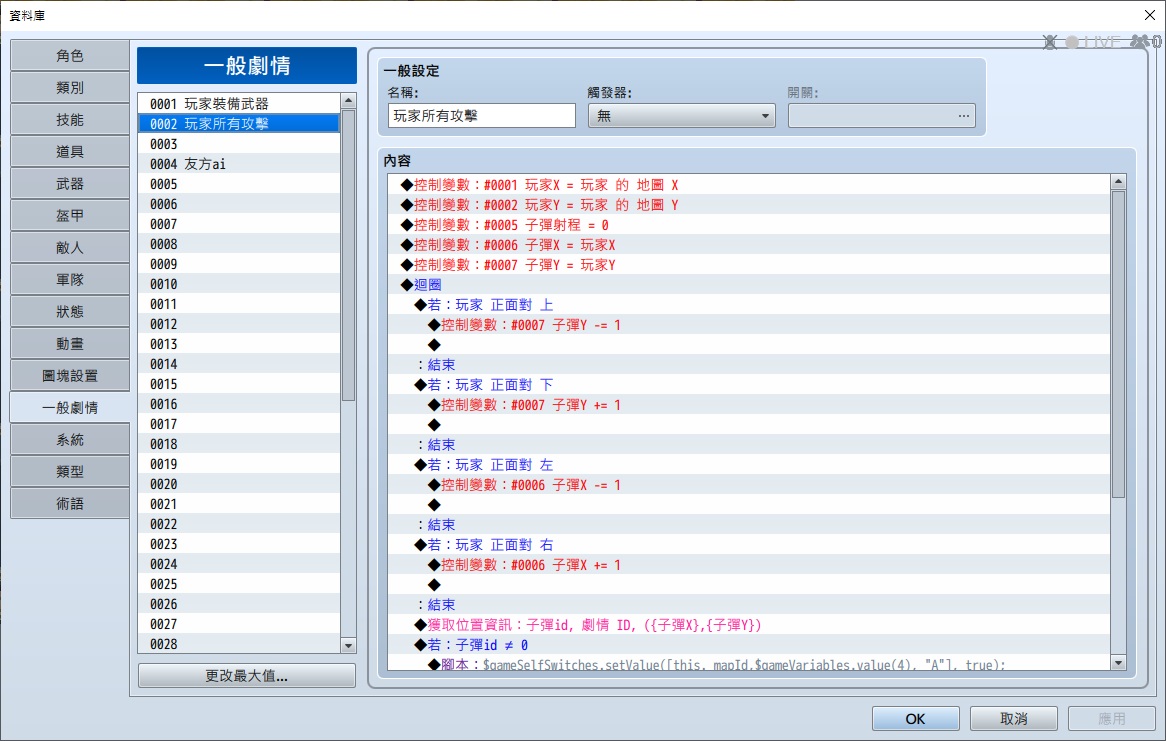Screen dimensions: 1166x741
Task: Select command 子彈X += 1
Action: [x=749, y=565]
